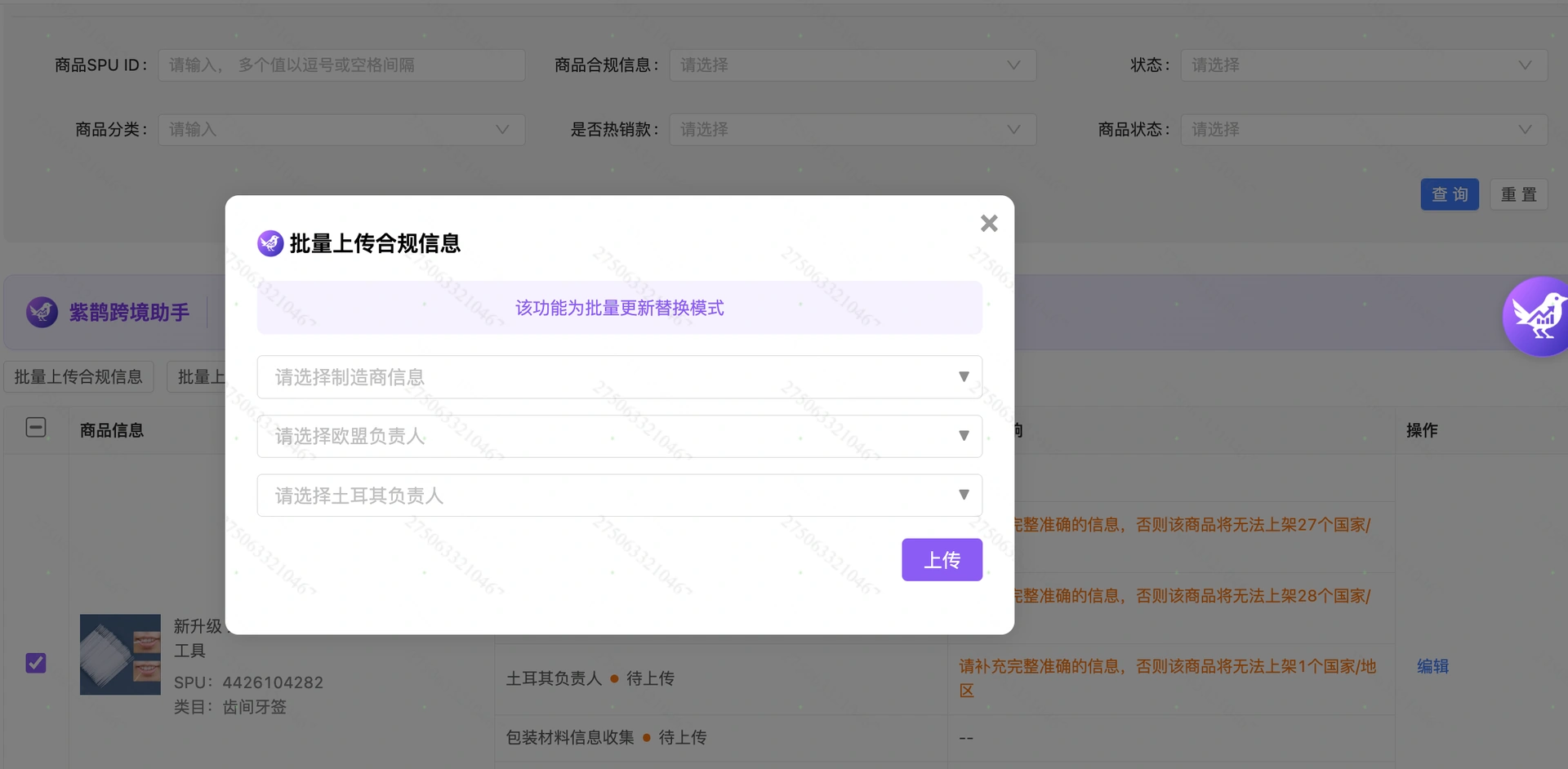Click the product thumbnail for SPU 4426104282
The width and height of the screenshot is (1568, 769).
[x=120, y=655]
